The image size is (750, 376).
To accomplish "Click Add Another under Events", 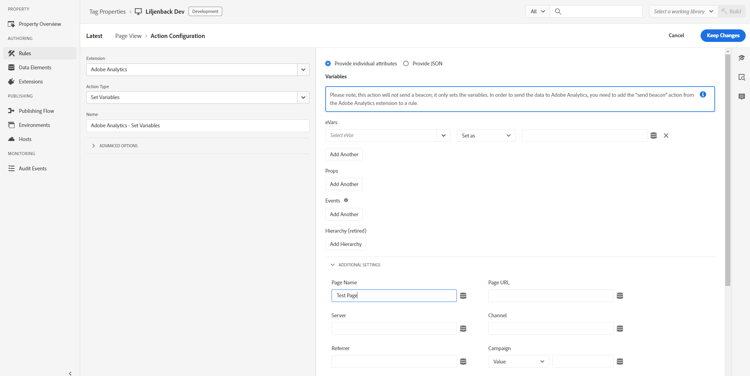I will point(344,214).
